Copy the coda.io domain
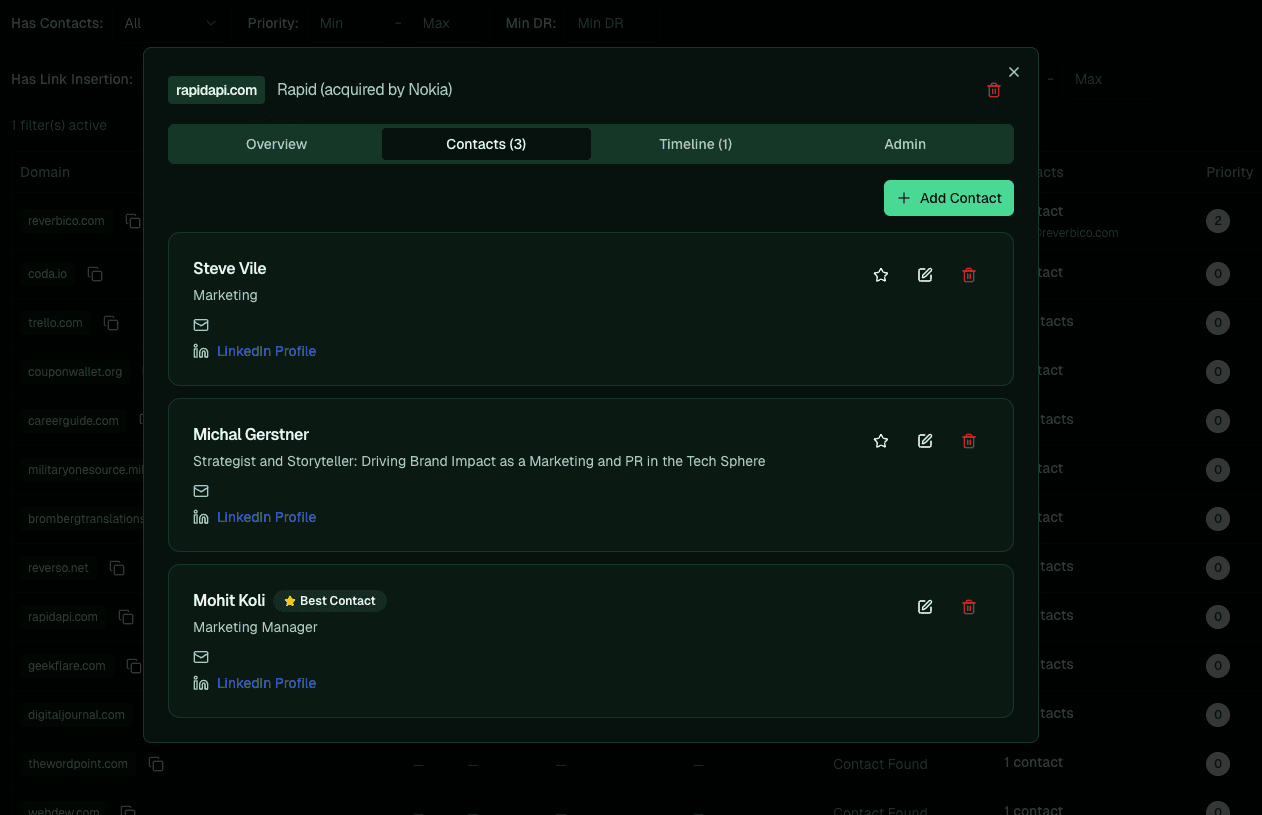This screenshot has width=1262, height=815. point(95,274)
